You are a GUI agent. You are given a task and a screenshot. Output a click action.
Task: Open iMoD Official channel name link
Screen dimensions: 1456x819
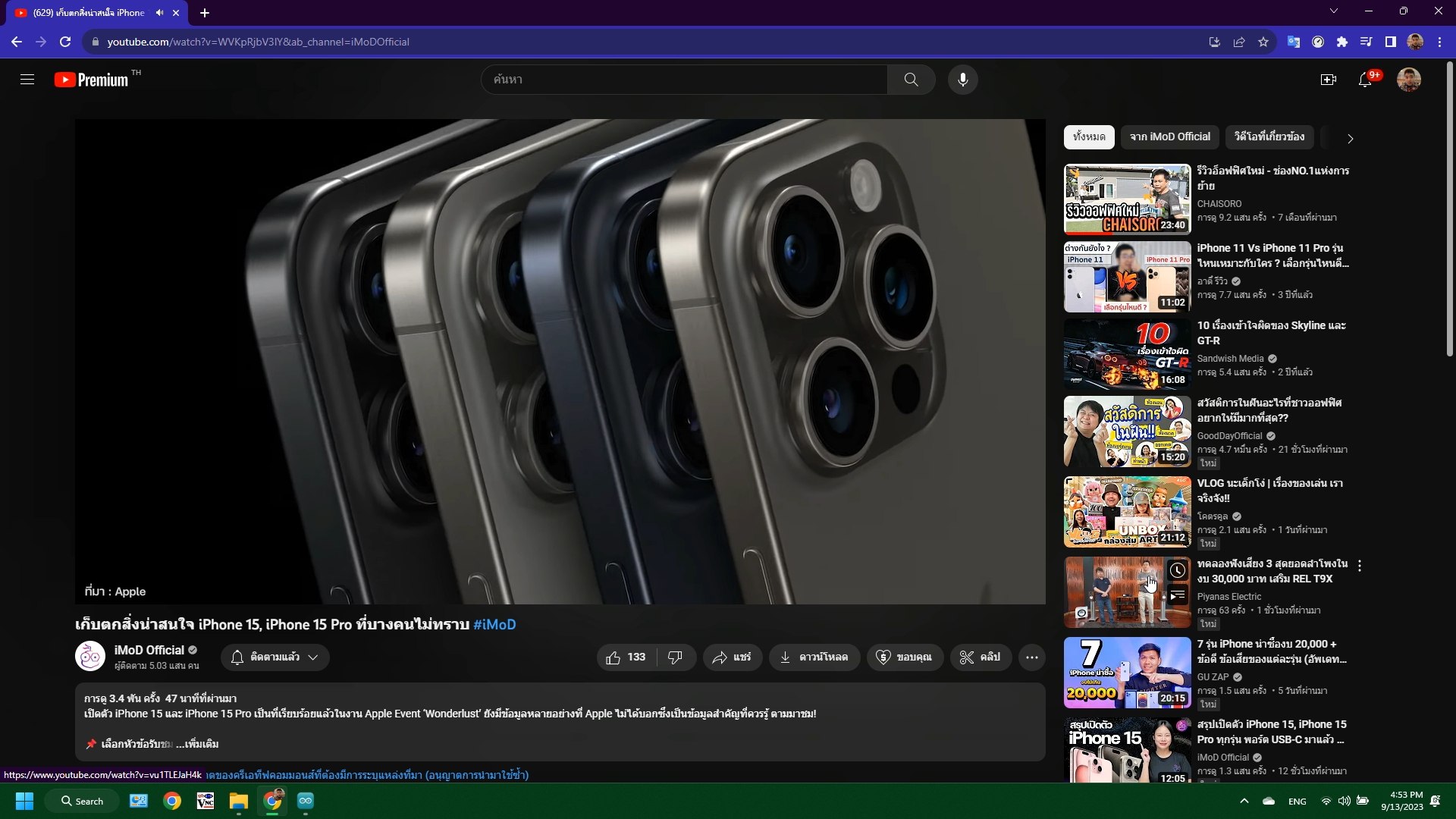click(x=149, y=650)
